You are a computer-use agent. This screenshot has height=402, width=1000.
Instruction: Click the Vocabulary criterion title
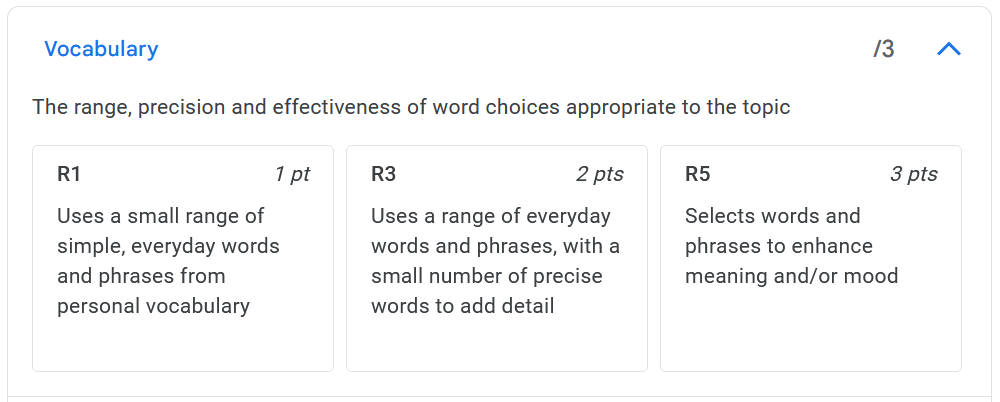(101, 49)
